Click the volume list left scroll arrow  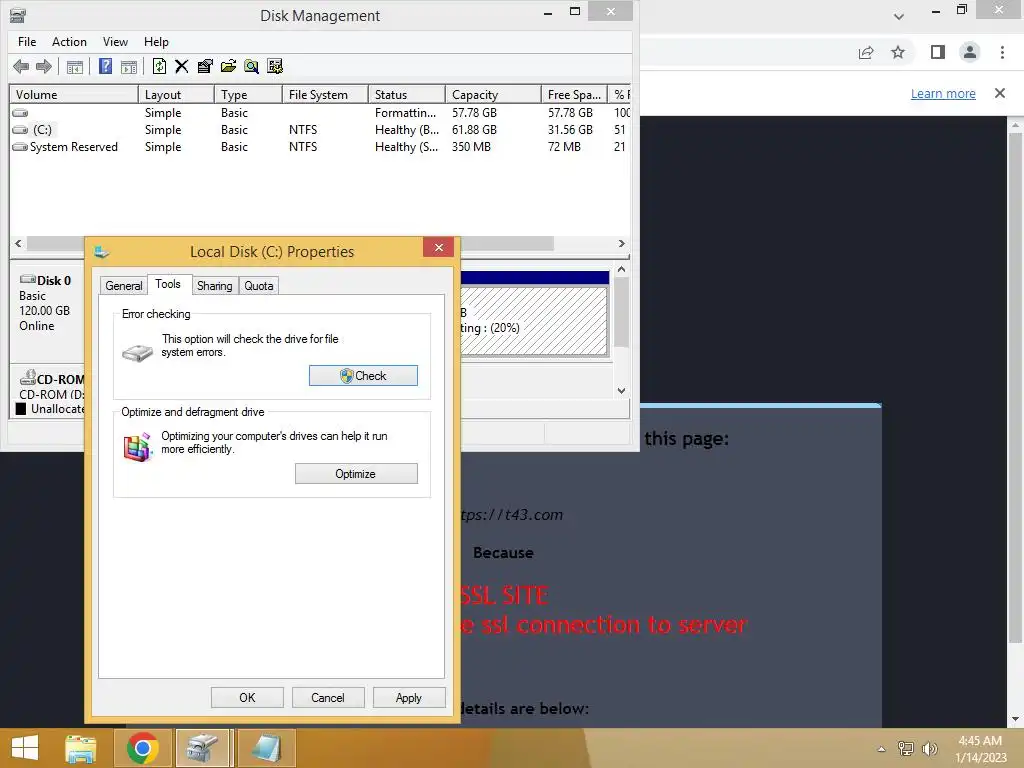[18, 244]
